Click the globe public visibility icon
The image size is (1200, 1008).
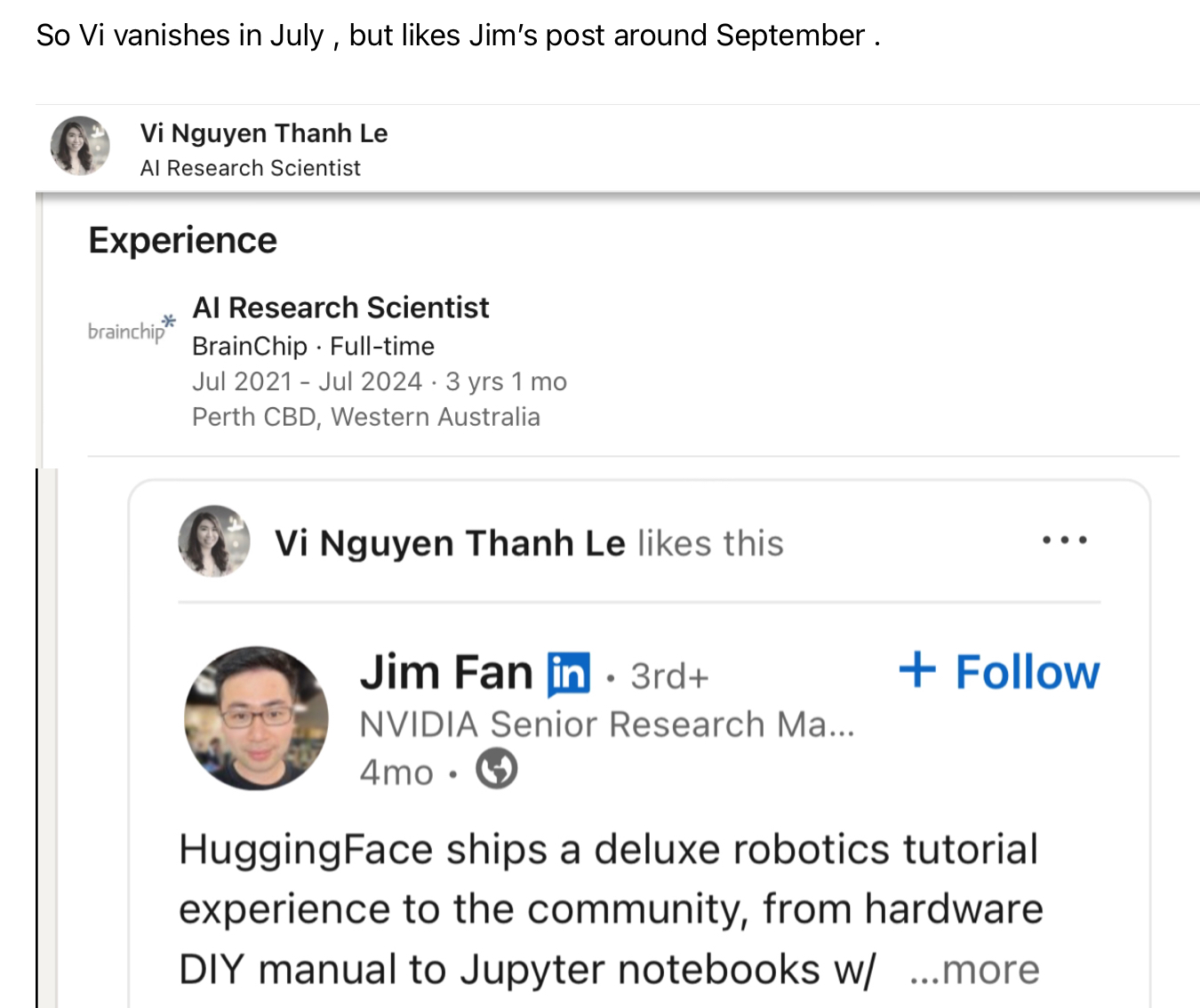[x=496, y=770]
